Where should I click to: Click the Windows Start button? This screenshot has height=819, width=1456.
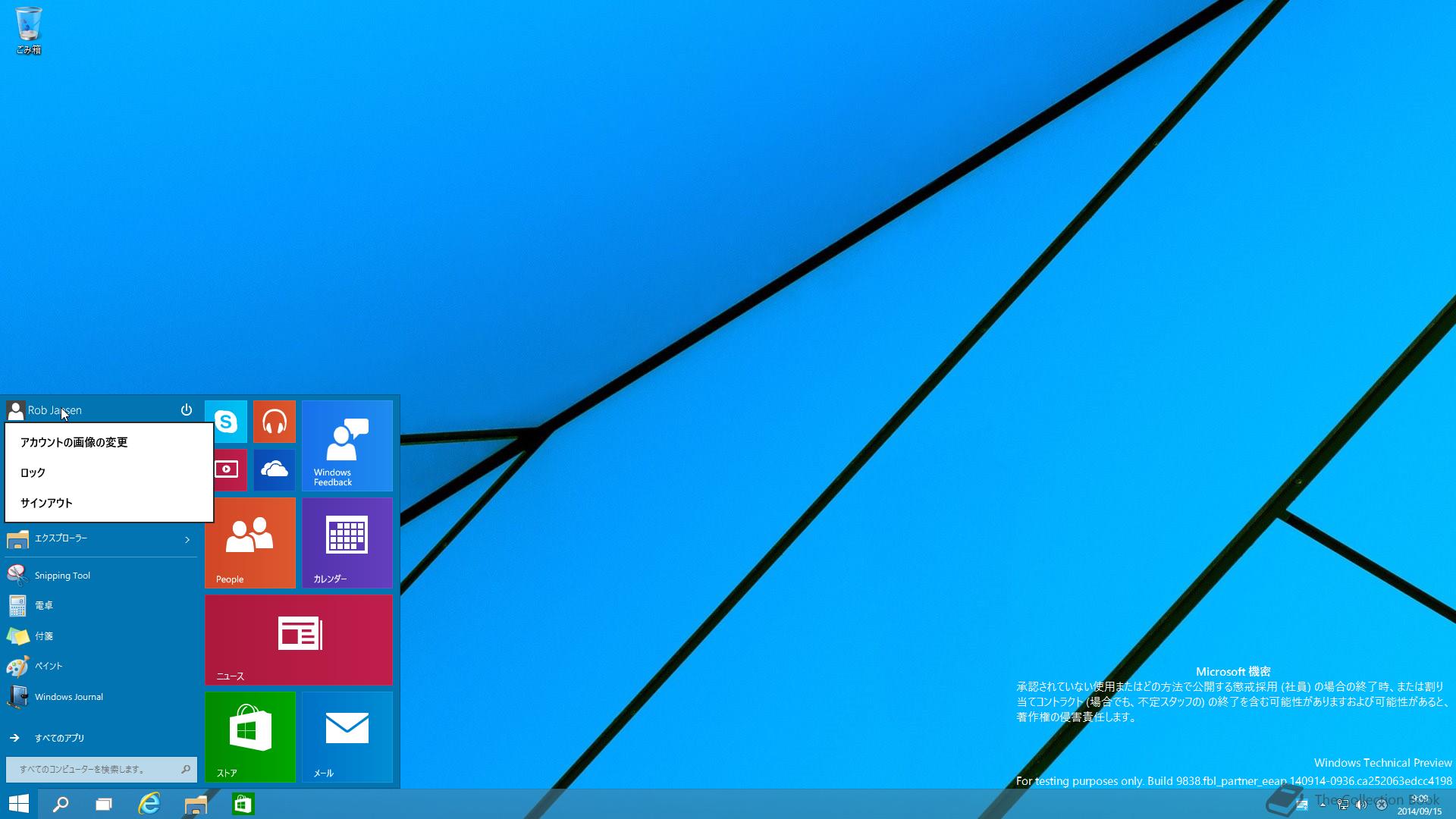pyautogui.click(x=19, y=804)
